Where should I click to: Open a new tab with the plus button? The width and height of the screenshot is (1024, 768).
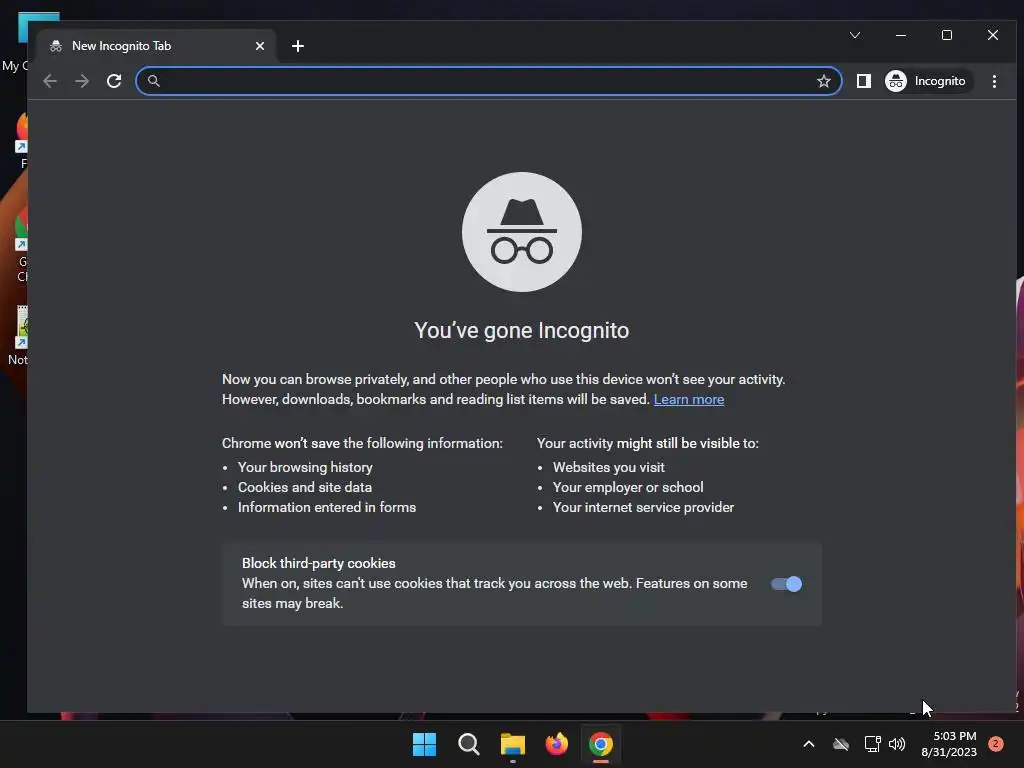[298, 46]
